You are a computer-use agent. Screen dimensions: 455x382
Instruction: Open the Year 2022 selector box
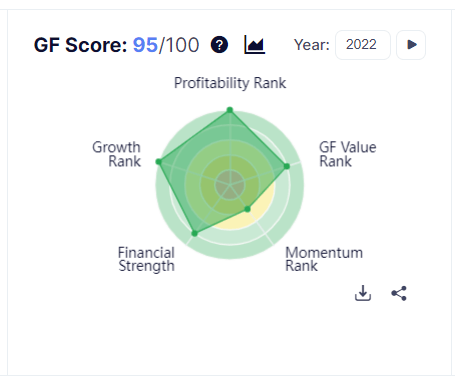pos(363,45)
